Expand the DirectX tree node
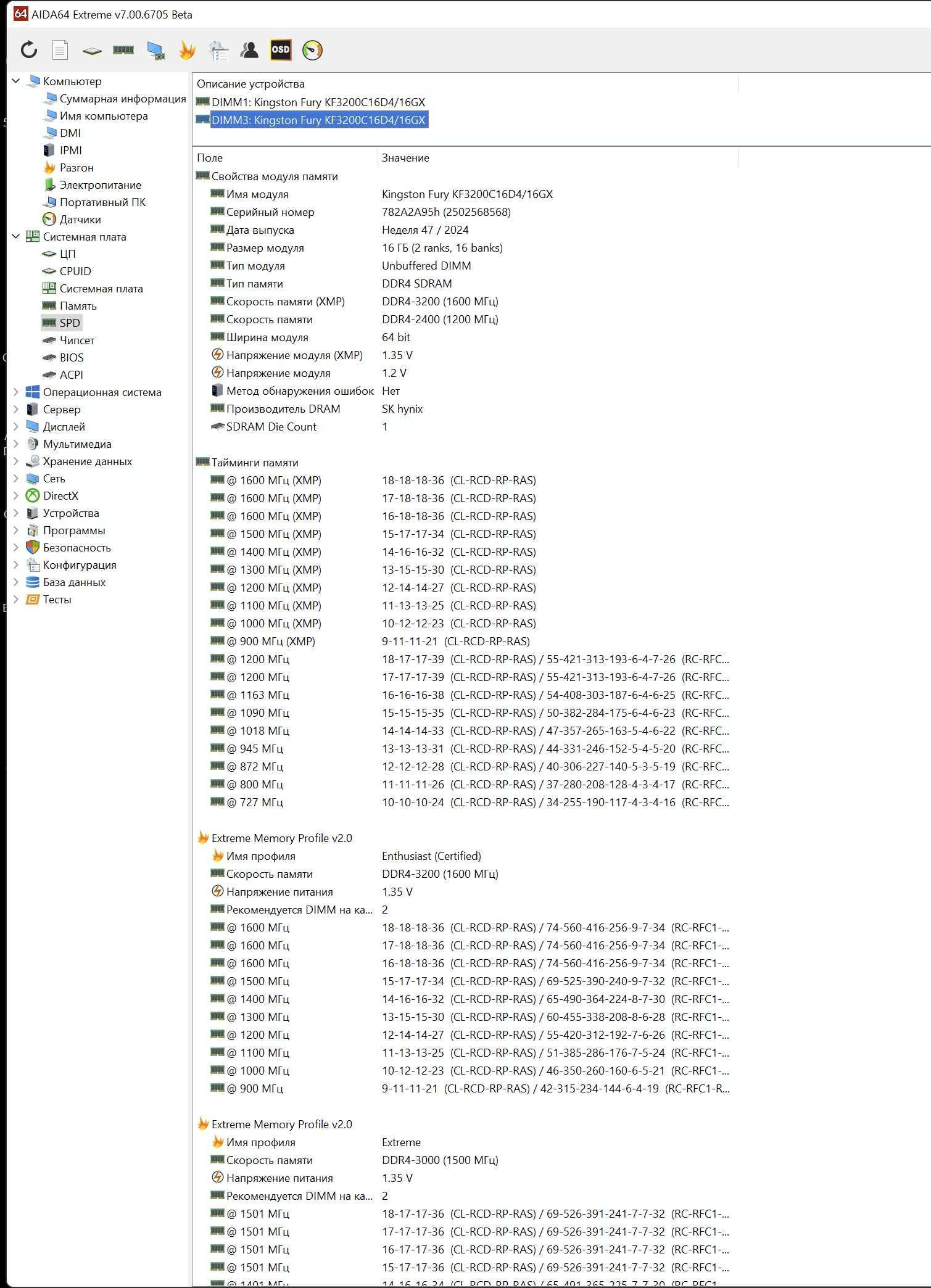931x1288 pixels. 16,495
